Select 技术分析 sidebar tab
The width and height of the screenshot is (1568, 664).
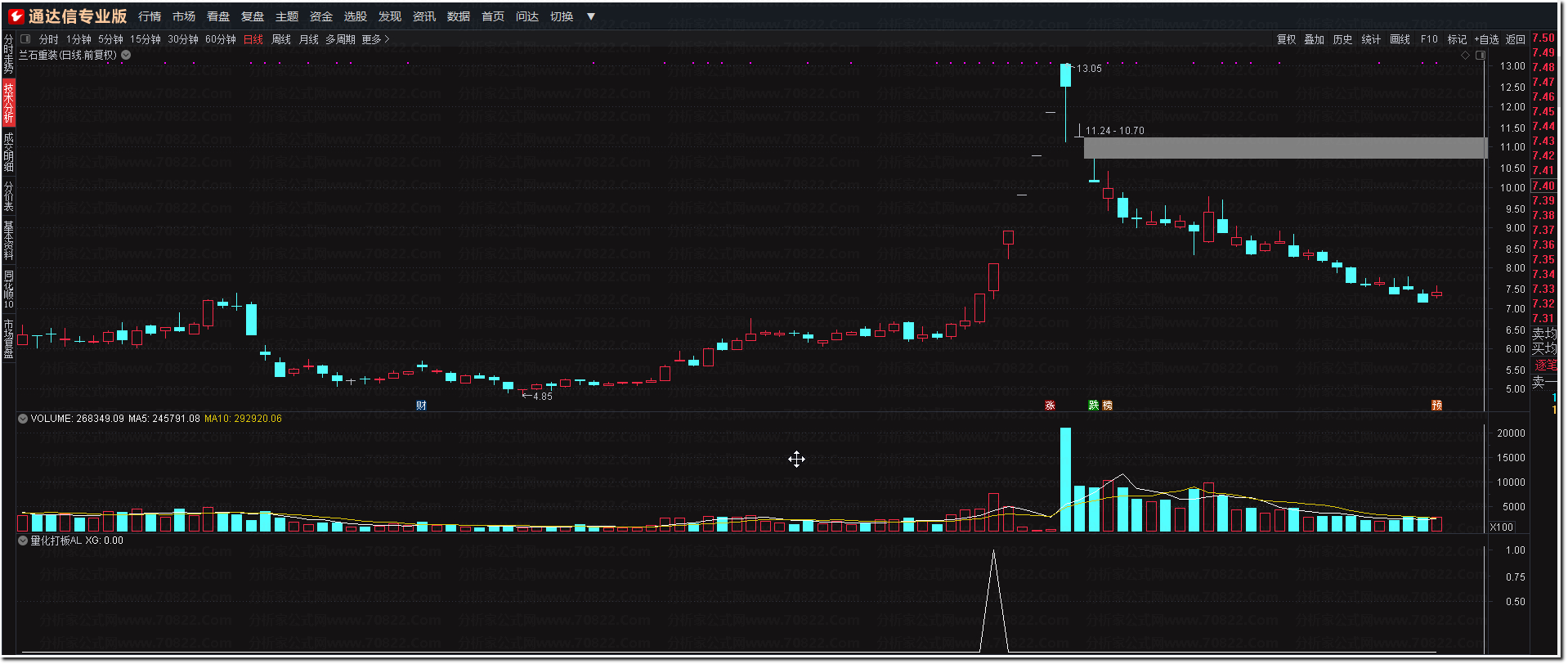tap(8, 102)
